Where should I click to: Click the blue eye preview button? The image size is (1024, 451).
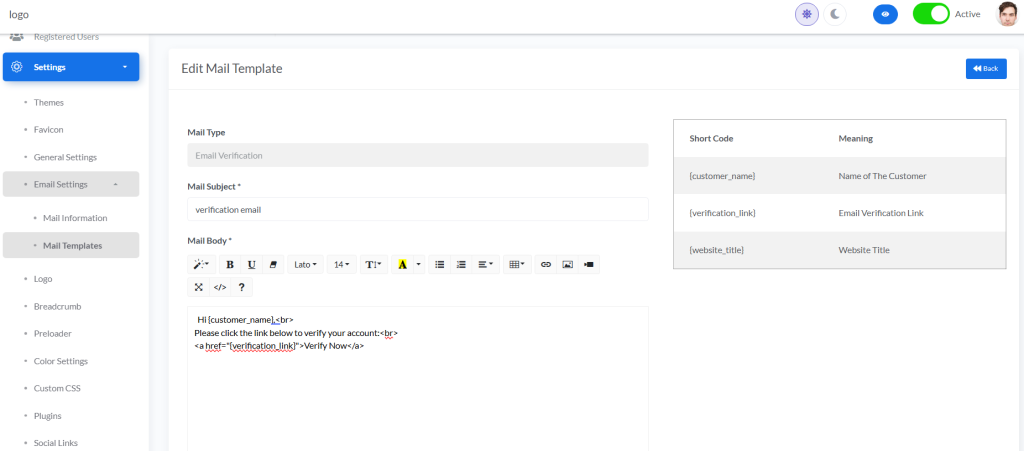[885, 14]
